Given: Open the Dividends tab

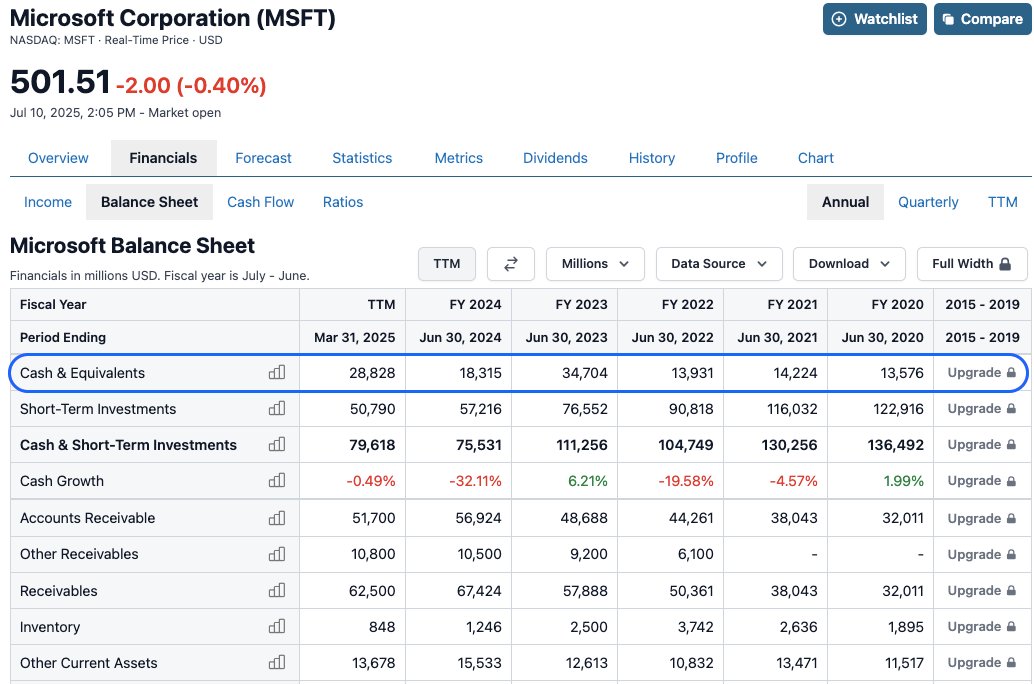Looking at the screenshot, I should click(x=555, y=158).
